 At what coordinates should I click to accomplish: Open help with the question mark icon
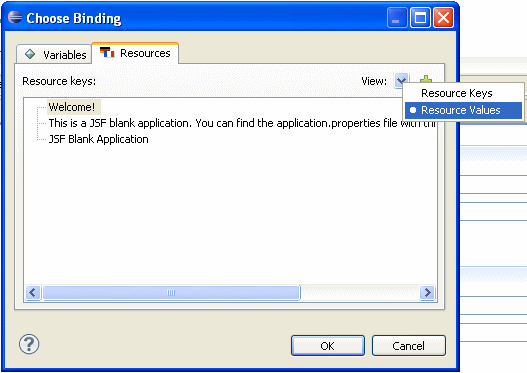[29, 344]
